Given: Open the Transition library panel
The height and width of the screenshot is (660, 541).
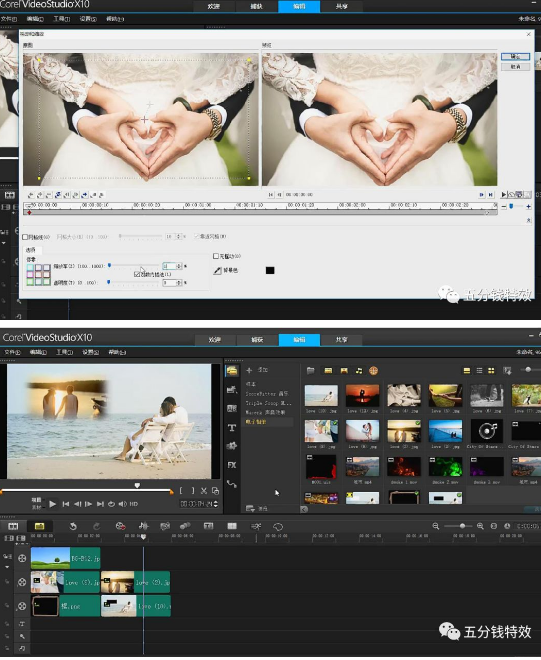Looking at the screenshot, I should pyautogui.click(x=232, y=408).
